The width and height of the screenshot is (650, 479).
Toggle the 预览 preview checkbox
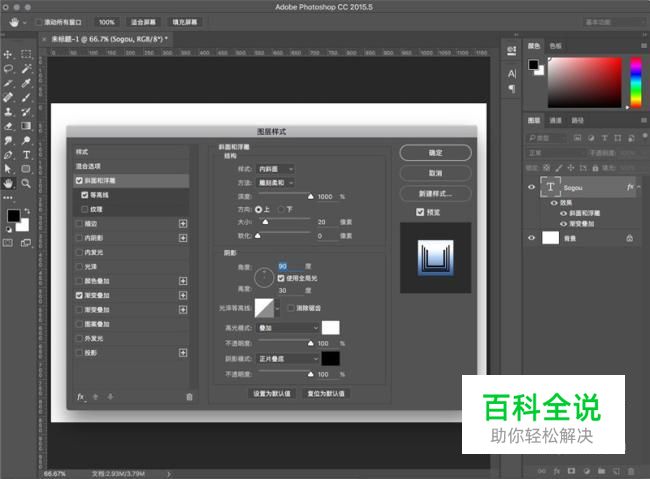click(420, 212)
